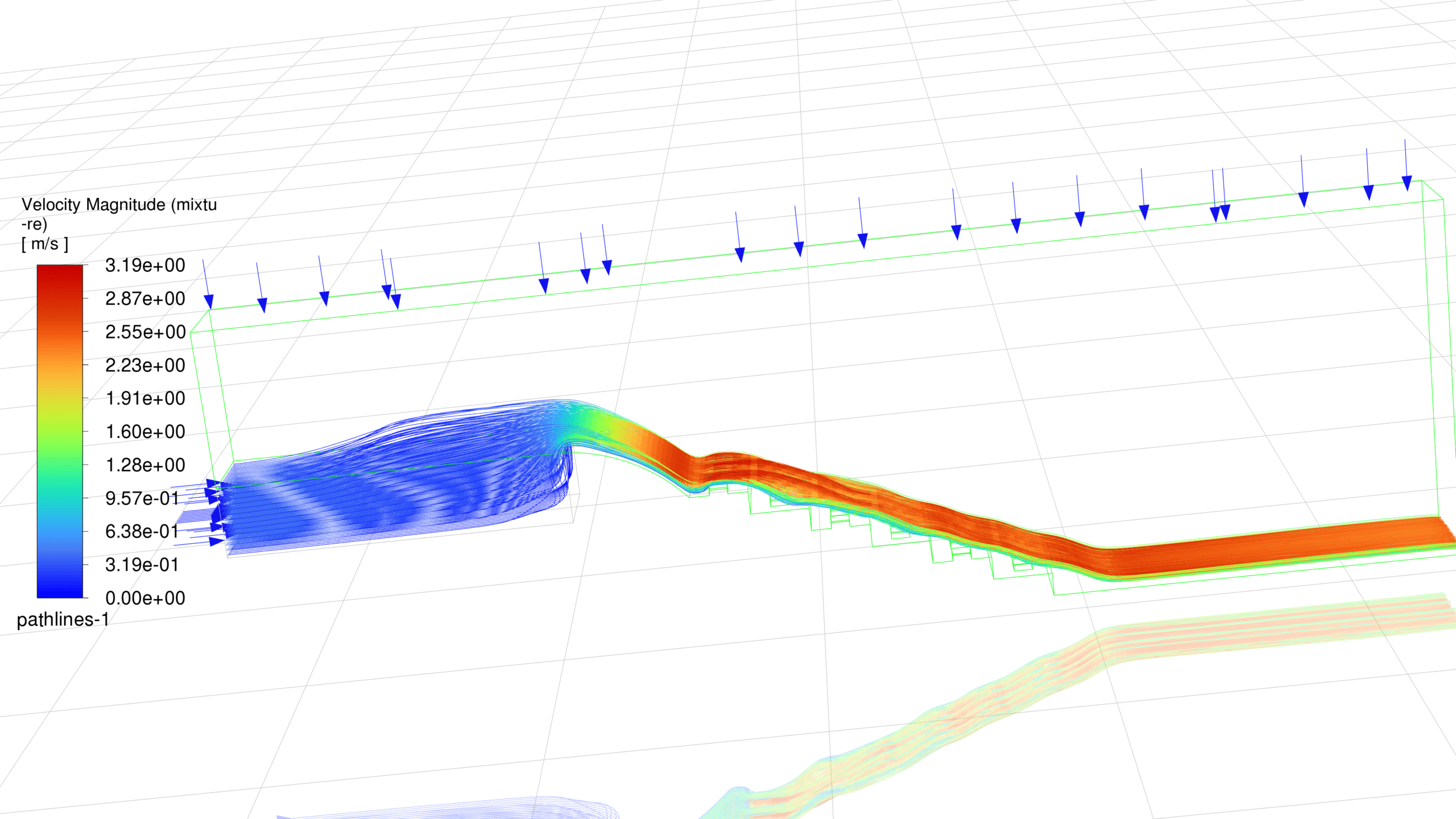Click the Velocity Magnitude legend title
This screenshot has height=819, width=1456.
coord(119,205)
